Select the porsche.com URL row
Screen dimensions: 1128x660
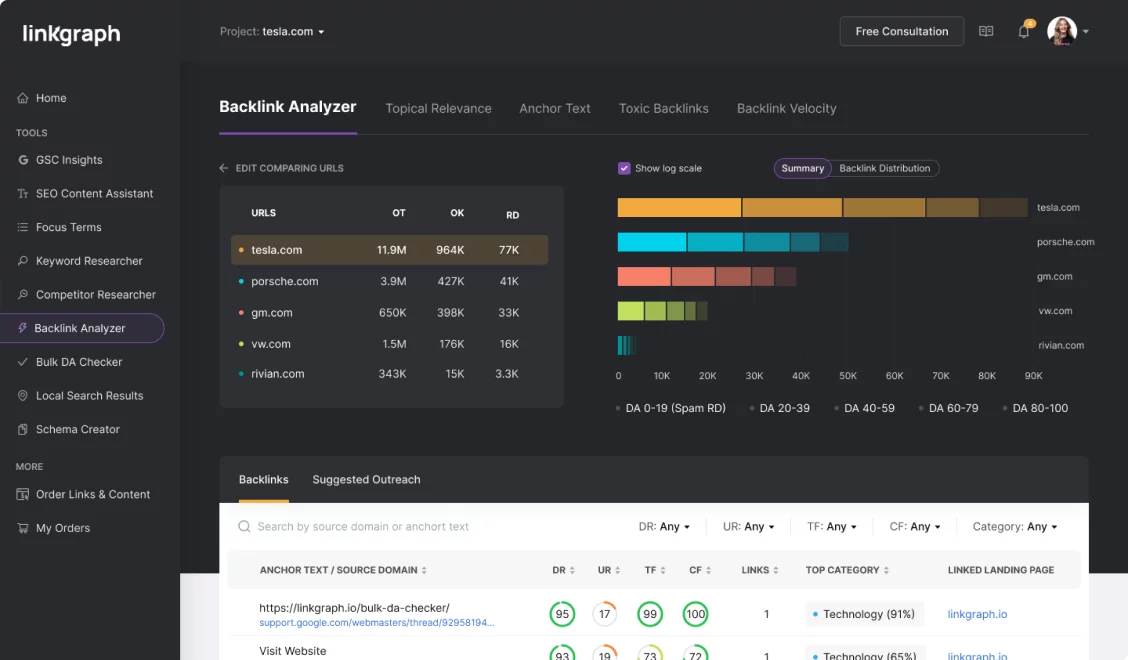pos(389,281)
